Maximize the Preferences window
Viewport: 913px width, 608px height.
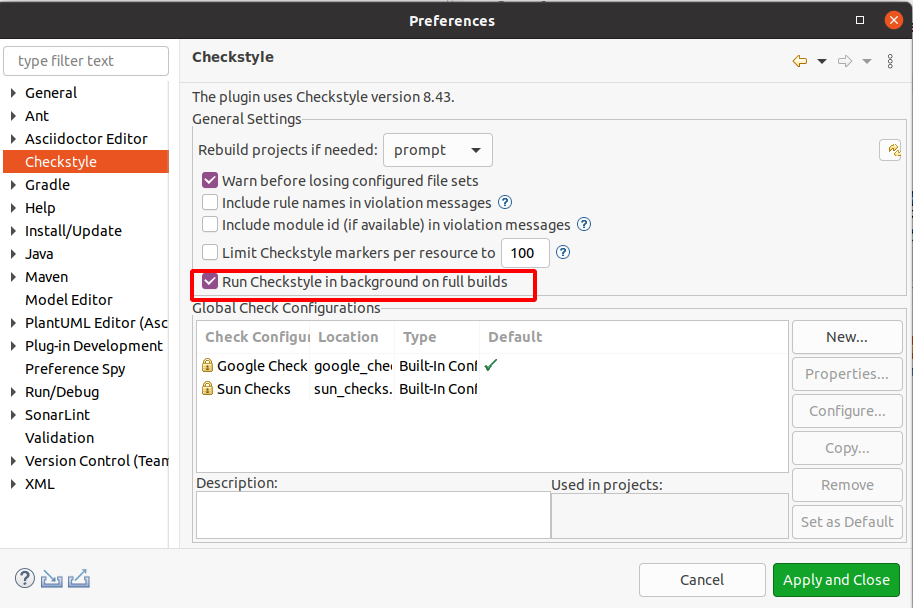pyautogui.click(x=860, y=20)
